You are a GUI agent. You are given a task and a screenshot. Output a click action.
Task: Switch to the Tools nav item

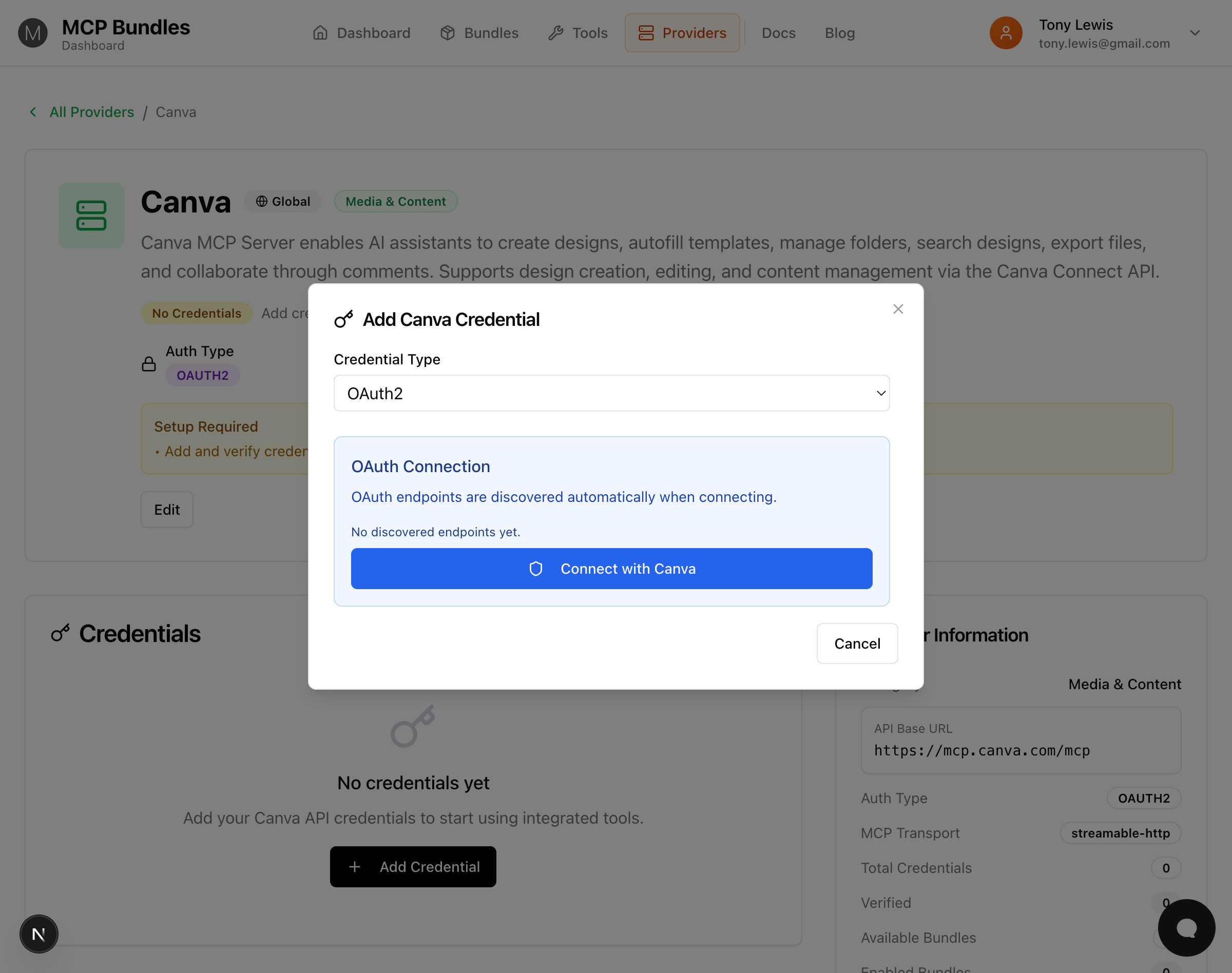coord(578,33)
